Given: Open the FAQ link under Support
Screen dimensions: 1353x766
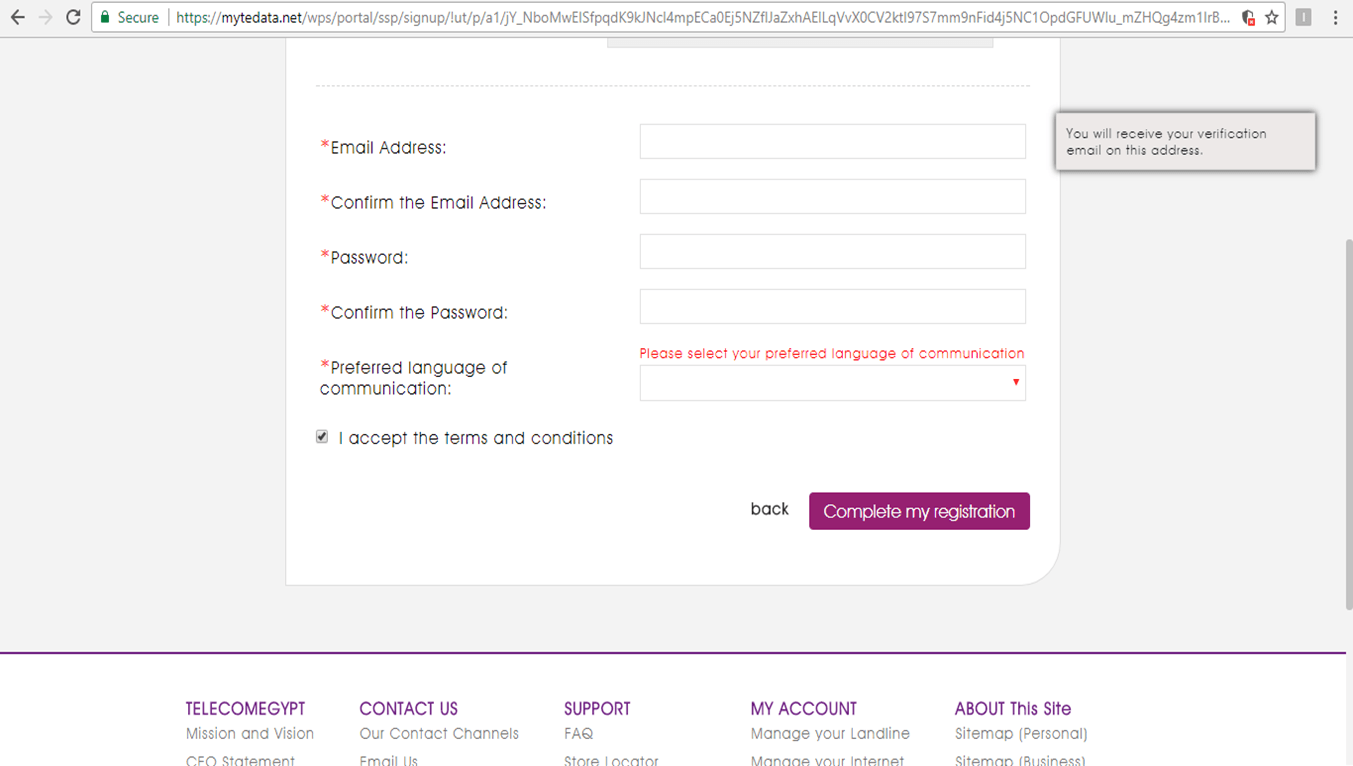Looking at the screenshot, I should pos(578,733).
